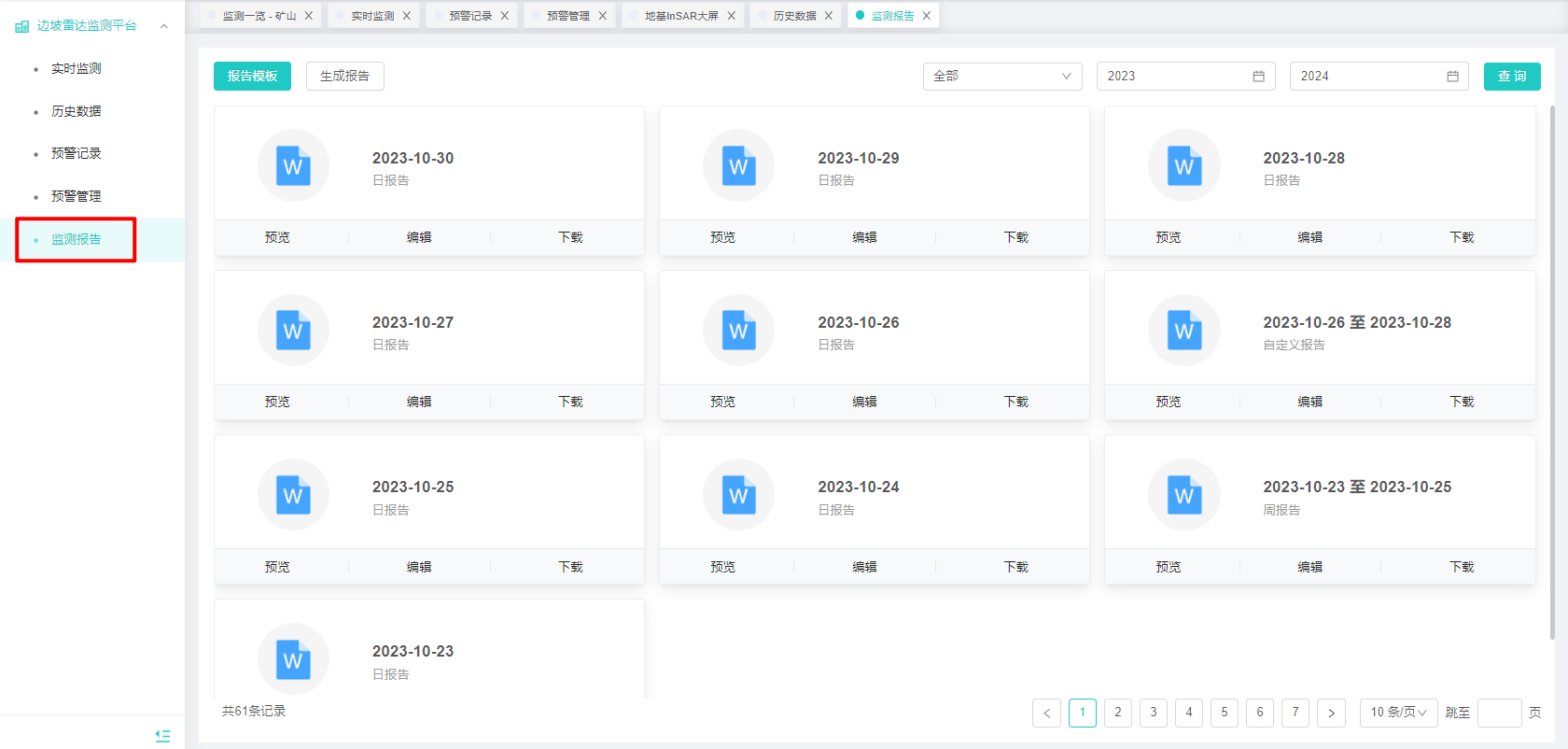Go to the next page arrow
This screenshot has width=1568, height=749.
pyautogui.click(x=1331, y=713)
